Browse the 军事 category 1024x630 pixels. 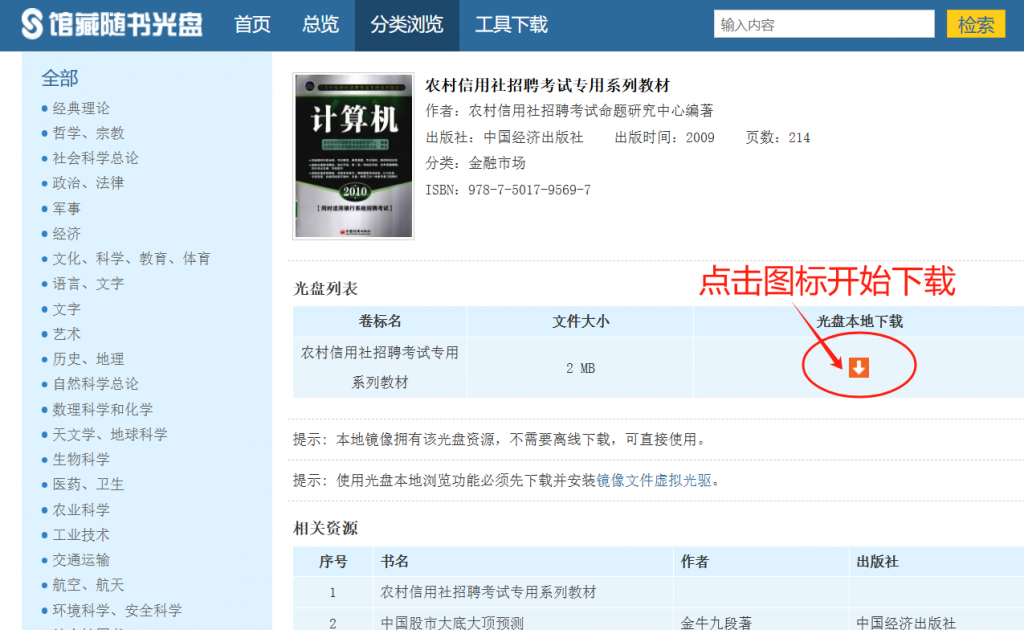coord(66,208)
